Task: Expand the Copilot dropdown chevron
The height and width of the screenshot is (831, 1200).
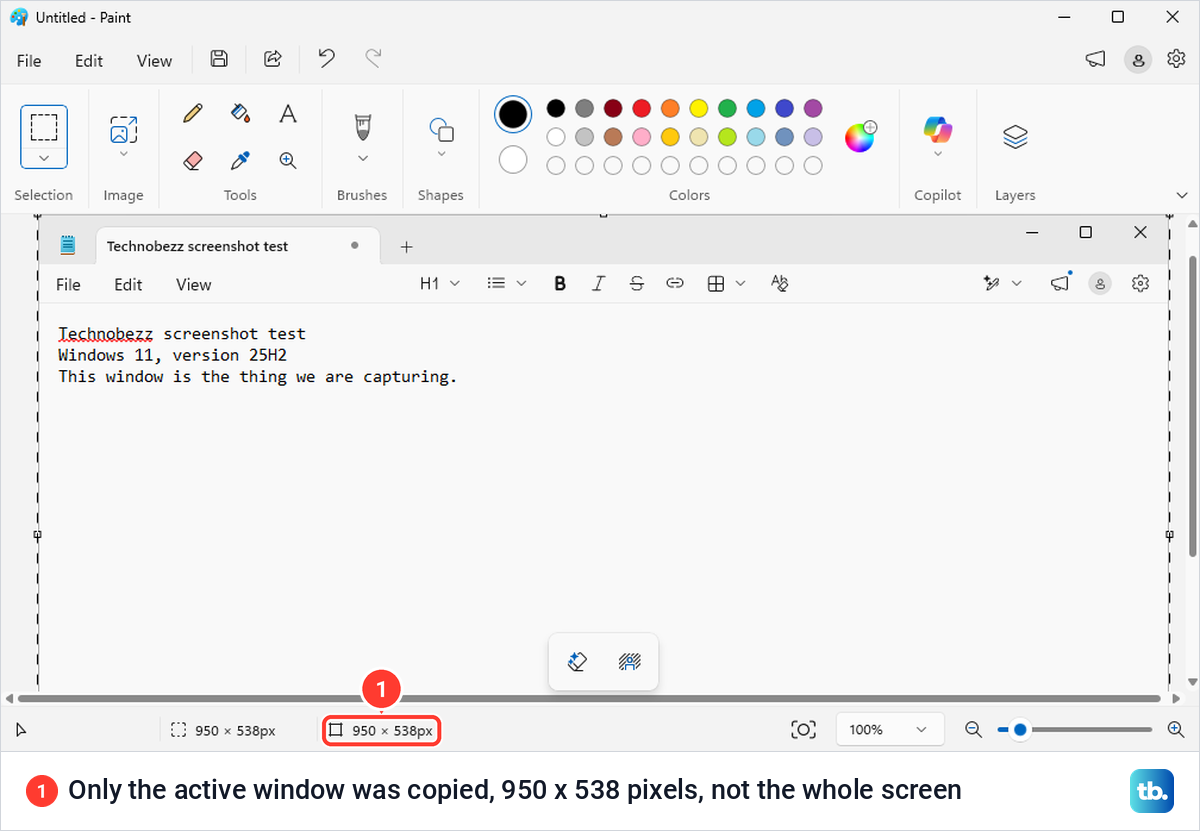Action: pyautogui.click(x=938, y=154)
